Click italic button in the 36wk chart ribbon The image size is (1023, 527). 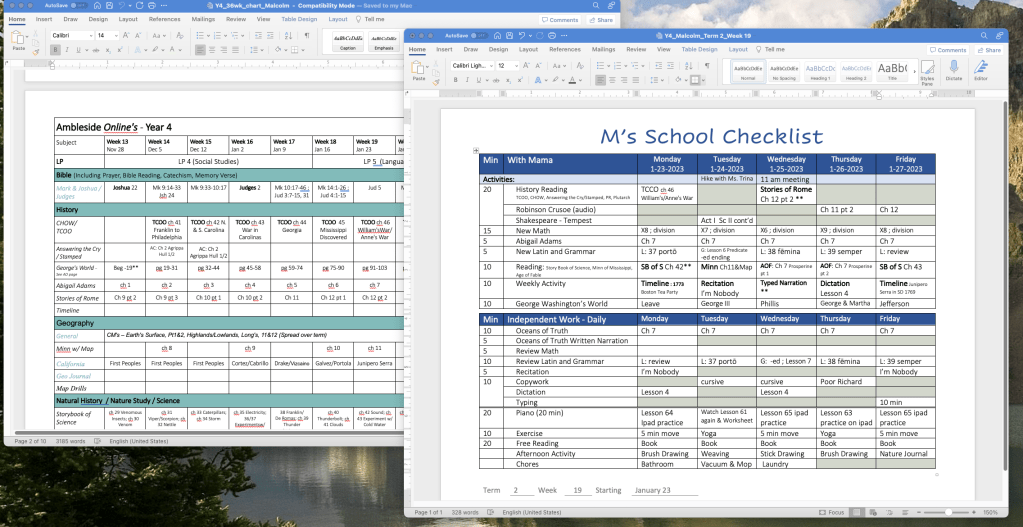65,49
